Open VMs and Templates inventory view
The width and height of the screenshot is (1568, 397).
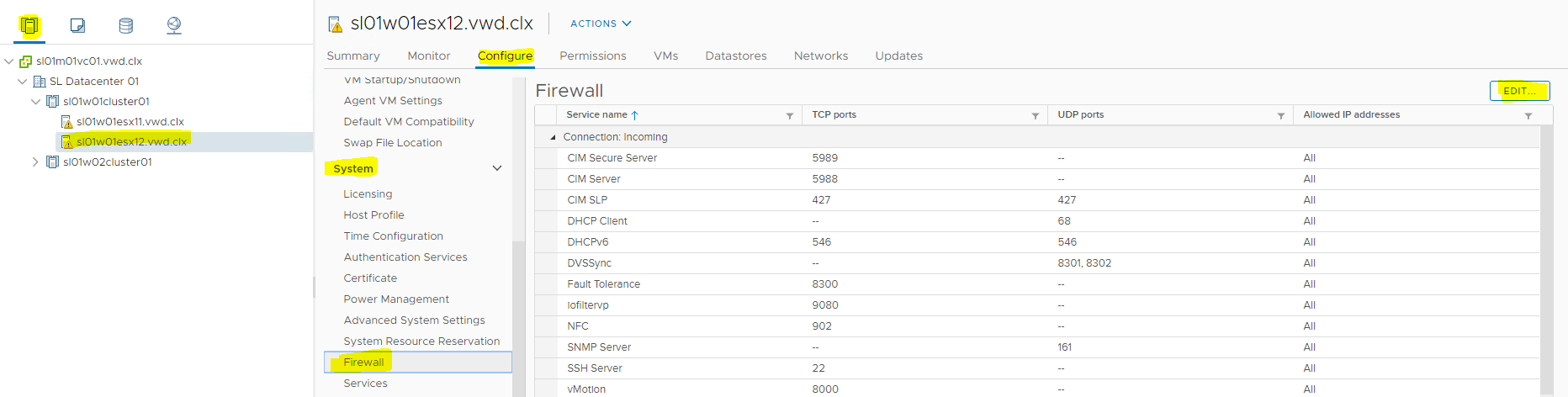(77, 25)
